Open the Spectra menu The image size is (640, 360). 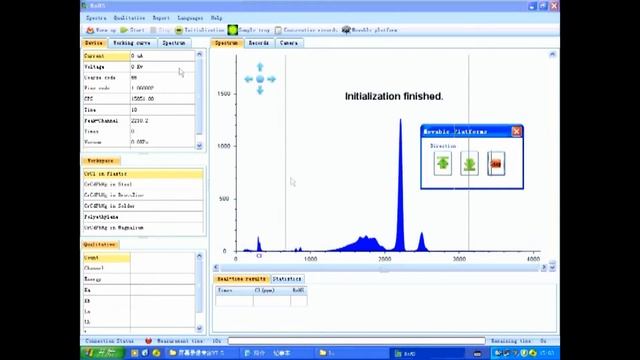pyautogui.click(x=96, y=18)
